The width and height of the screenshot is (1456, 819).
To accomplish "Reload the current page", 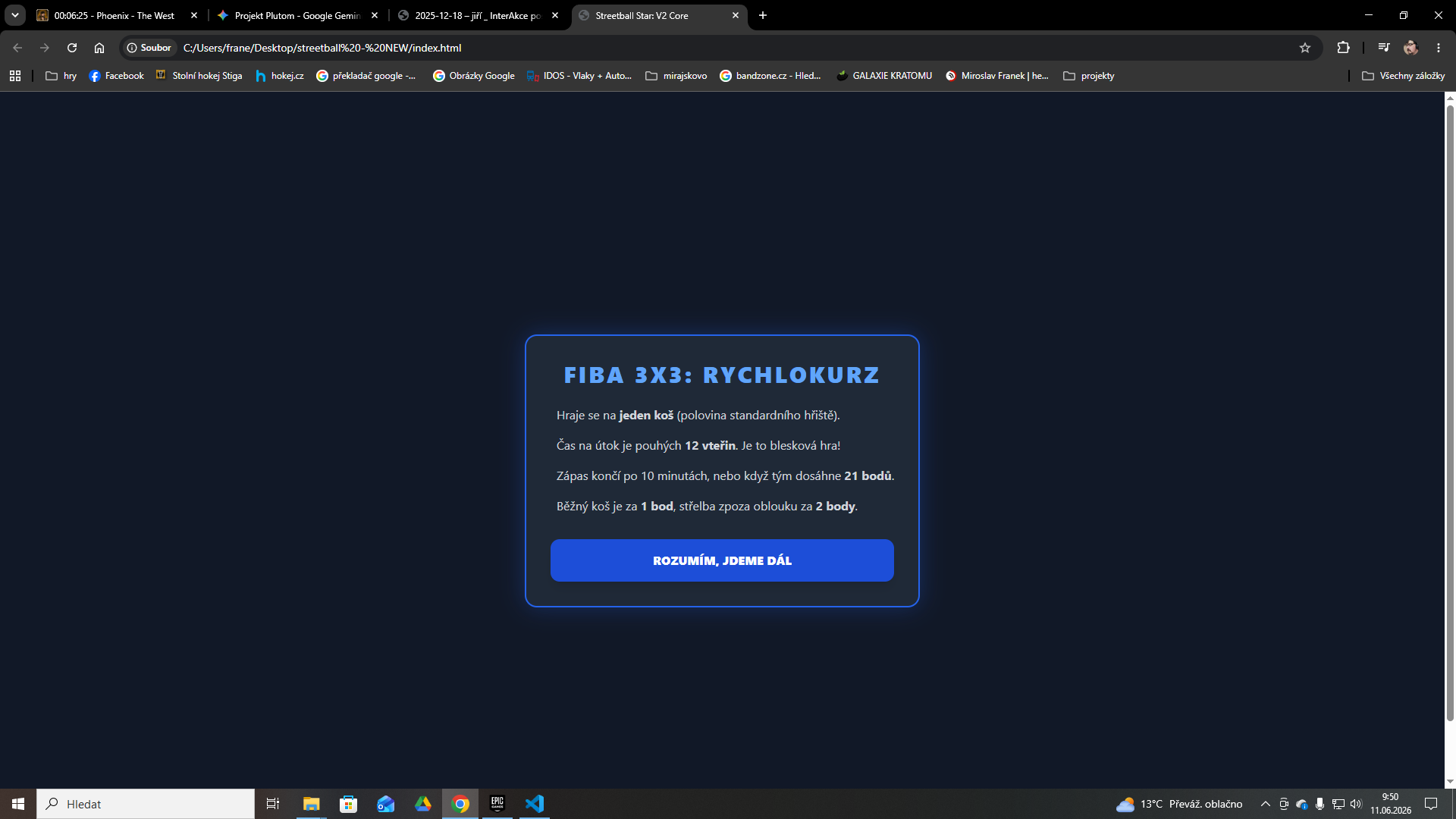I will tap(72, 48).
